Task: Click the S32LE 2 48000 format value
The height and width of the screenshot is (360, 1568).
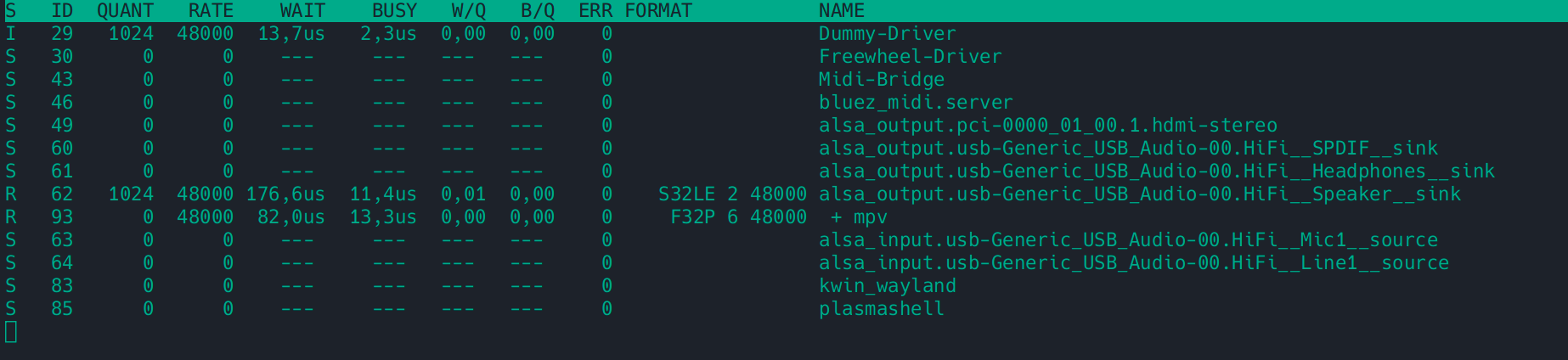Action: coord(732,194)
